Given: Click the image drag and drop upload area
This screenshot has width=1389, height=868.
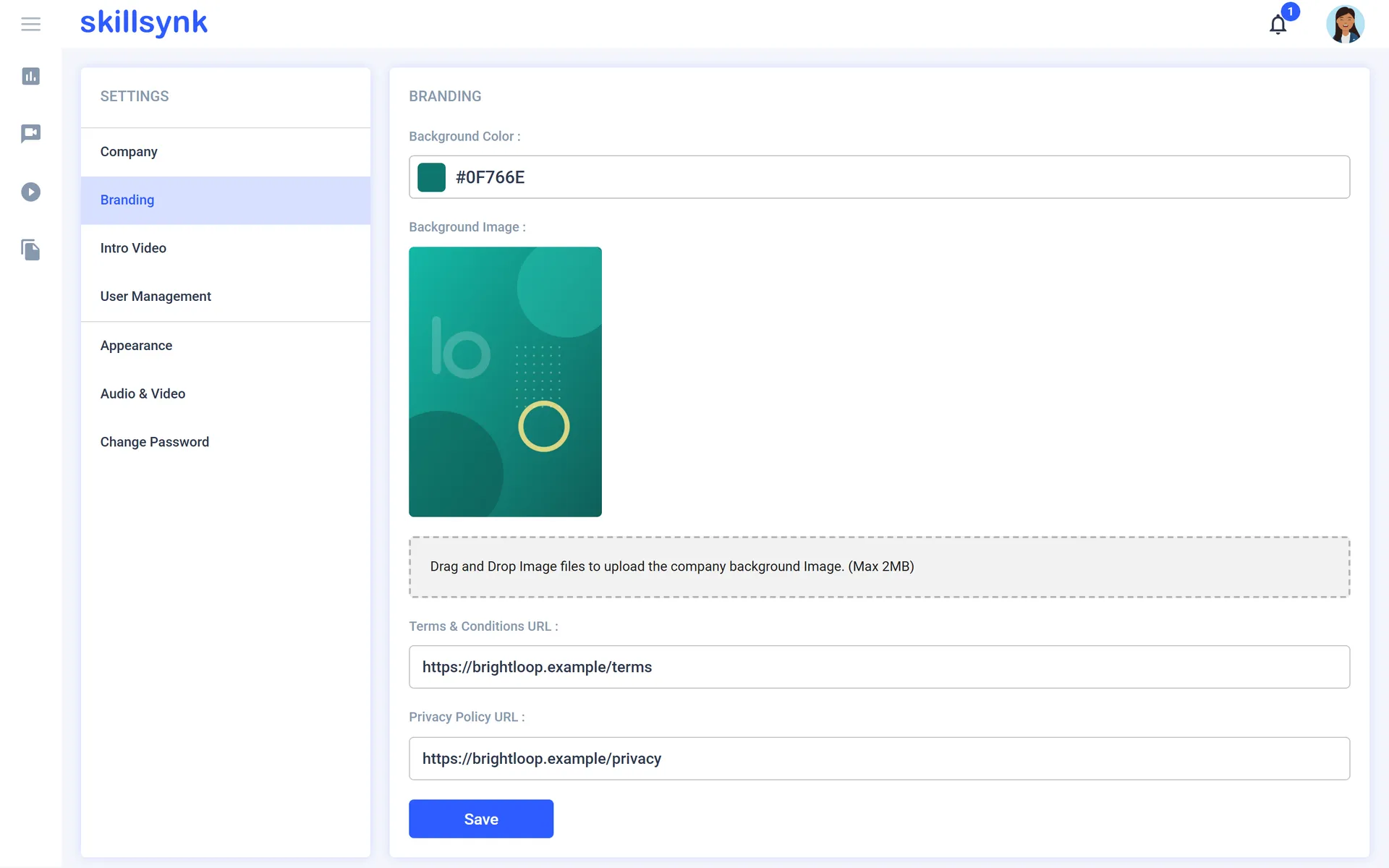Looking at the screenshot, I should click(x=879, y=566).
